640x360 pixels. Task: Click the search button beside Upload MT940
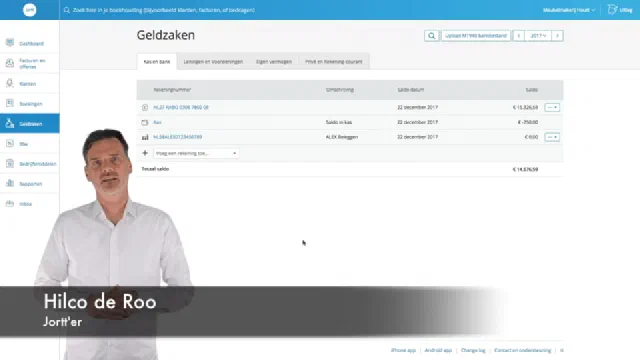click(x=431, y=36)
